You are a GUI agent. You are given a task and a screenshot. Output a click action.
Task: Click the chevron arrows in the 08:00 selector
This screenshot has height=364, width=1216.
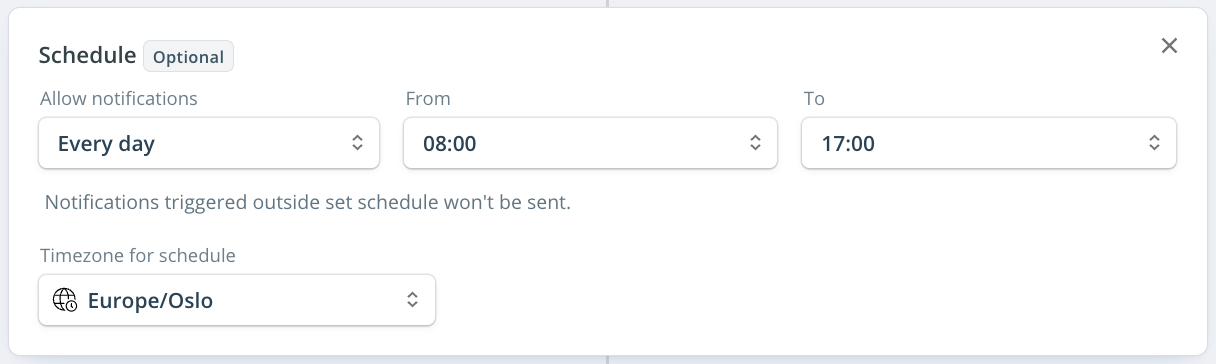(755, 143)
